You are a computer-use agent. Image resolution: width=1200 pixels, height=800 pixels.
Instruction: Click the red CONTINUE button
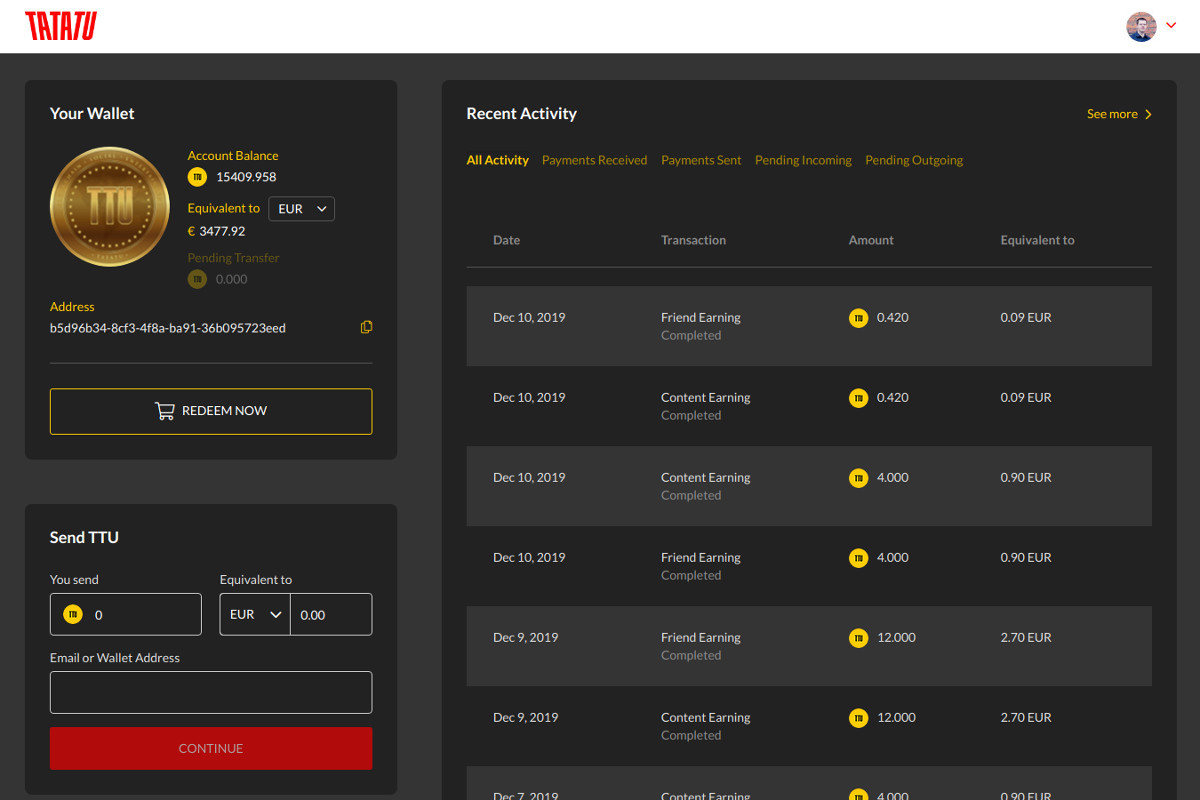tap(211, 748)
